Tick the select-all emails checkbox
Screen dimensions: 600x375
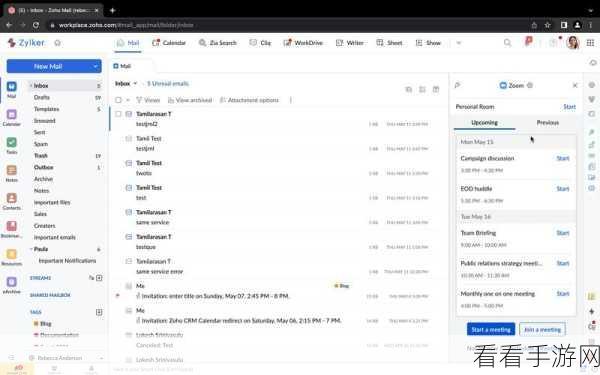pos(118,100)
